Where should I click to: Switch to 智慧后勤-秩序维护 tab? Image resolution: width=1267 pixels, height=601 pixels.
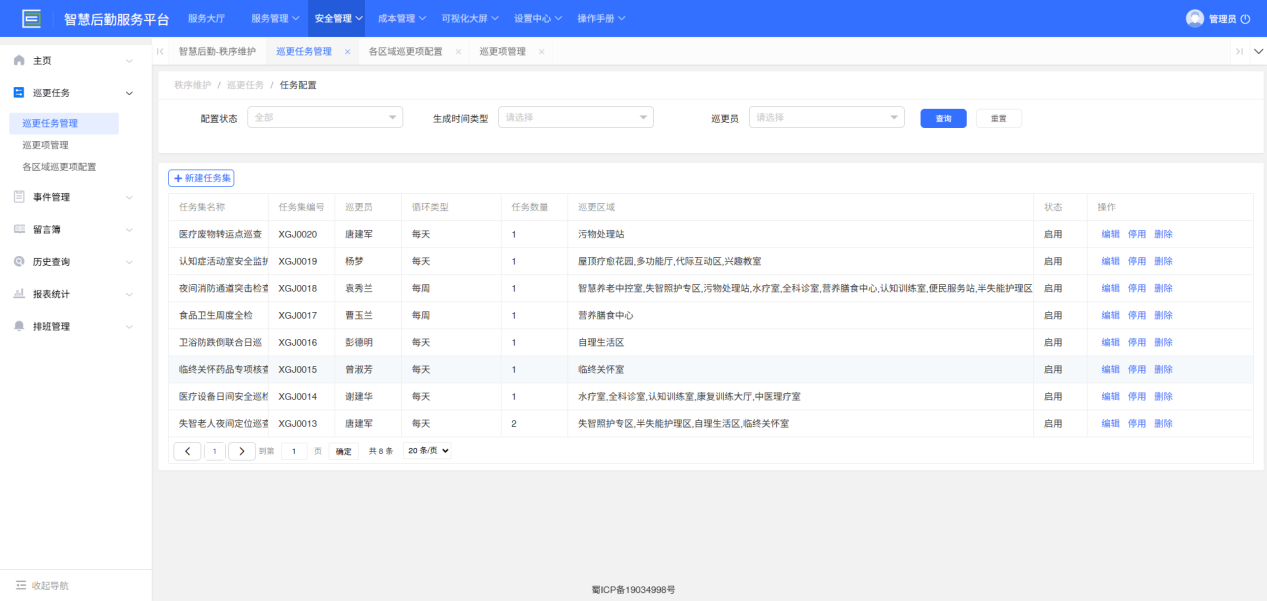click(x=217, y=51)
